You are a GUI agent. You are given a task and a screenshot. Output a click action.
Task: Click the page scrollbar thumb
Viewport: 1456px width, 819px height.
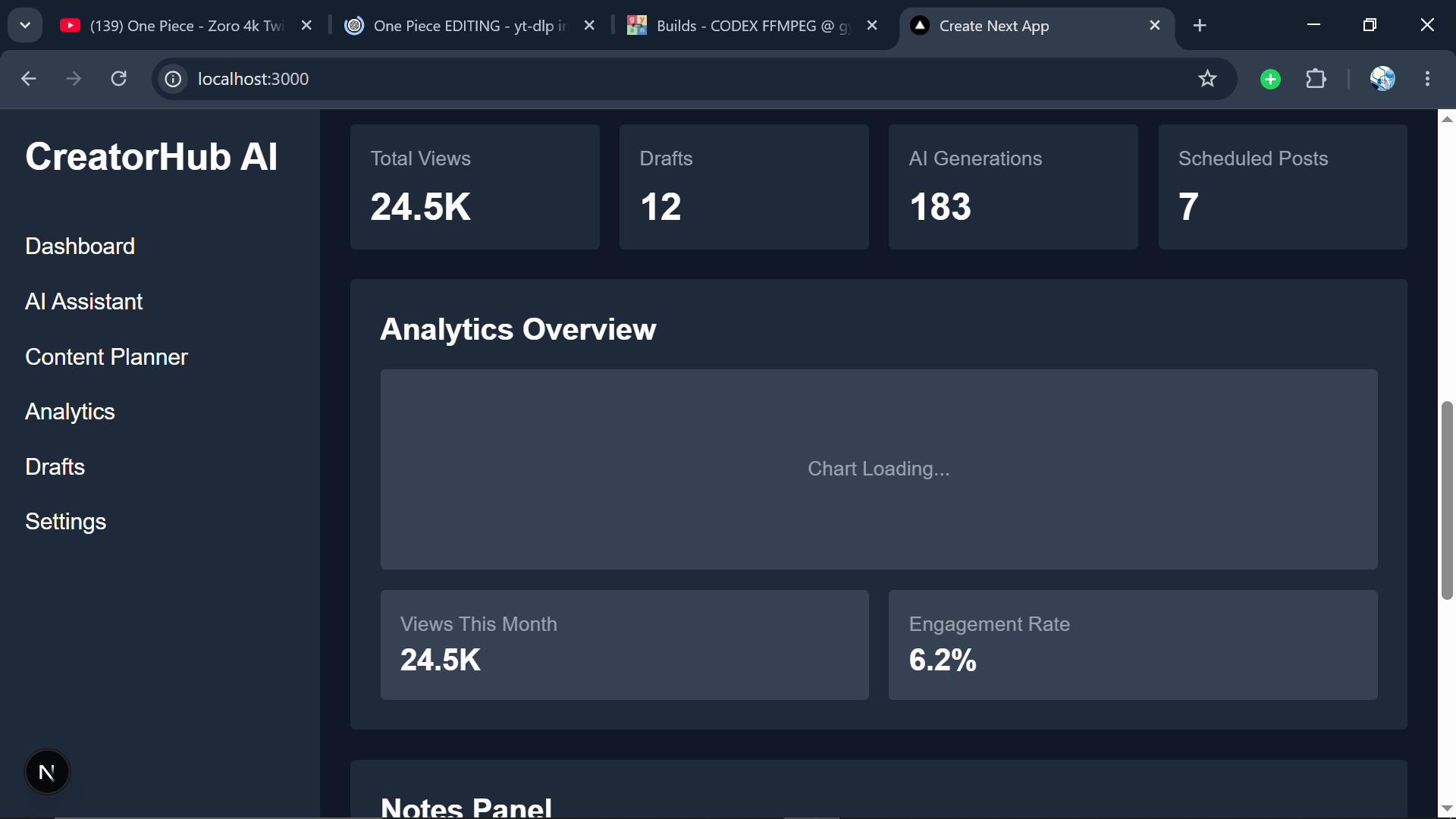coord(1447,500)
